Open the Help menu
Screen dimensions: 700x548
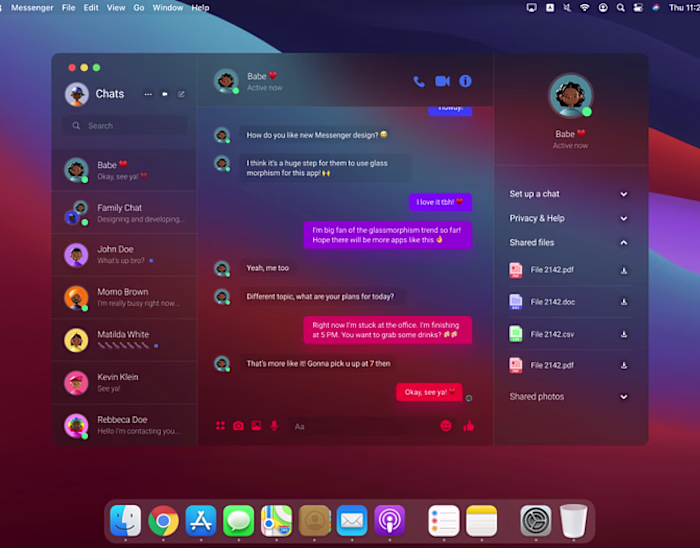coord(200,8)
